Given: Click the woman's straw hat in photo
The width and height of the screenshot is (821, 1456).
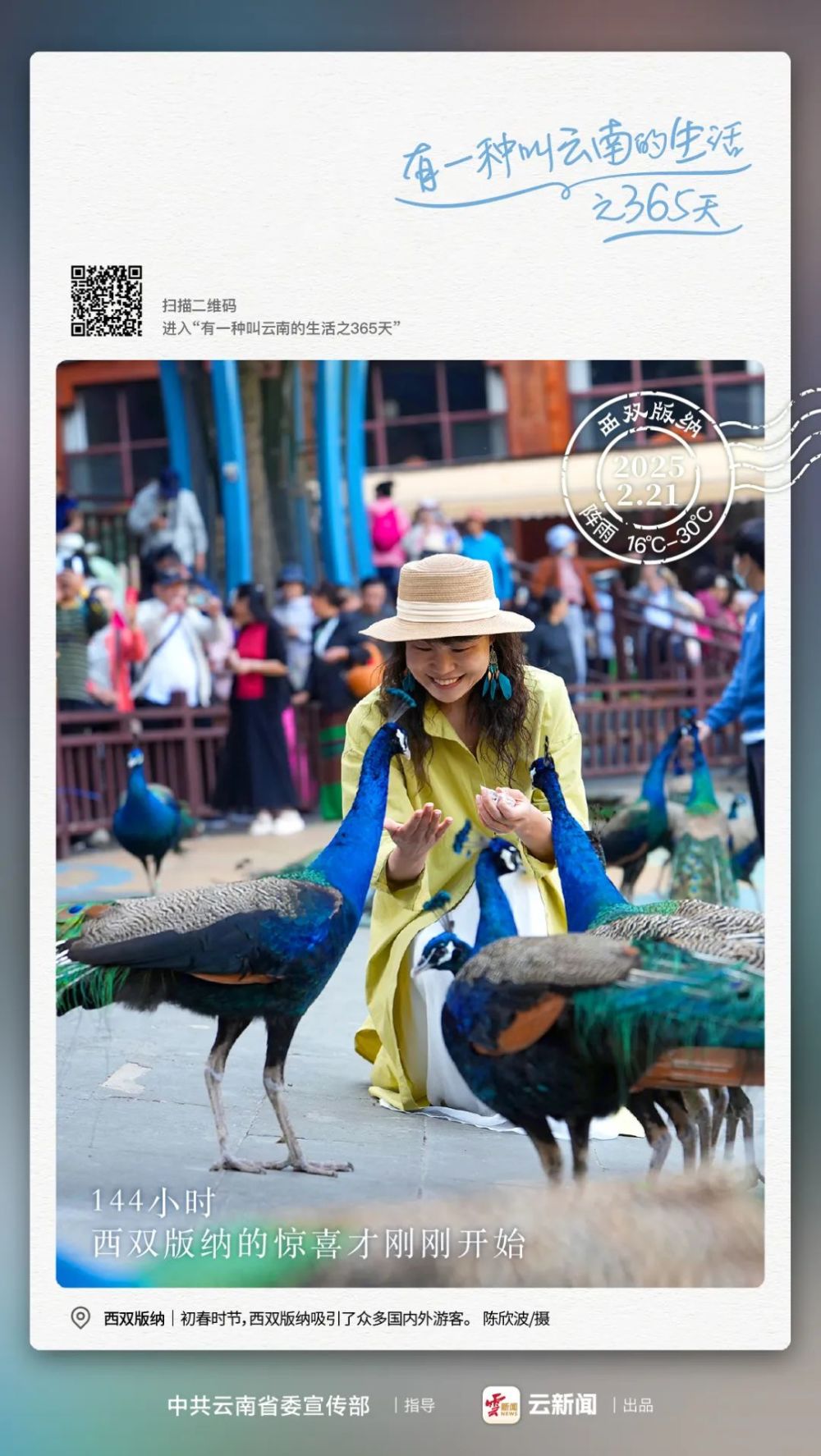Looking at the screenshot, I should pos(447,598).
